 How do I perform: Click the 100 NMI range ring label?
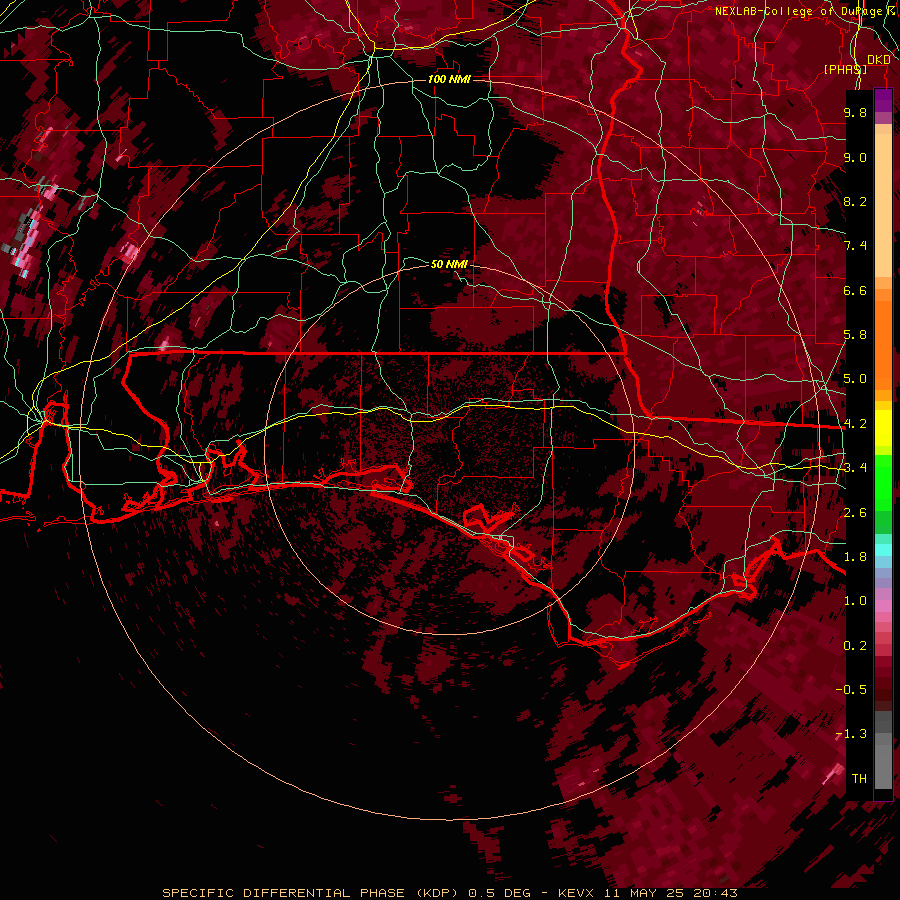(449, 79)
